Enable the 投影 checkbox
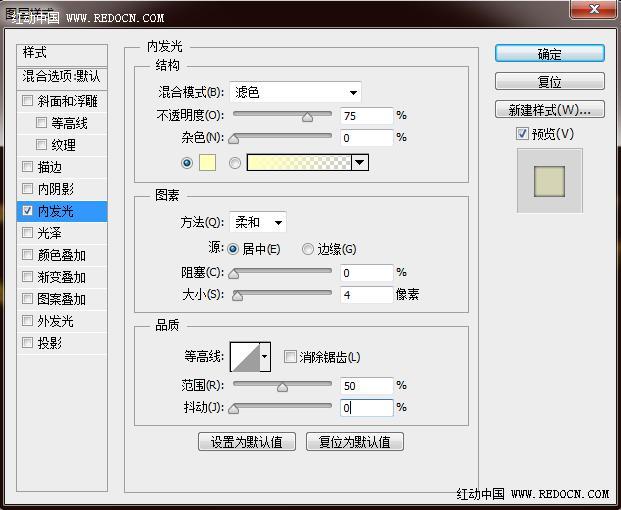 point(27,342)
